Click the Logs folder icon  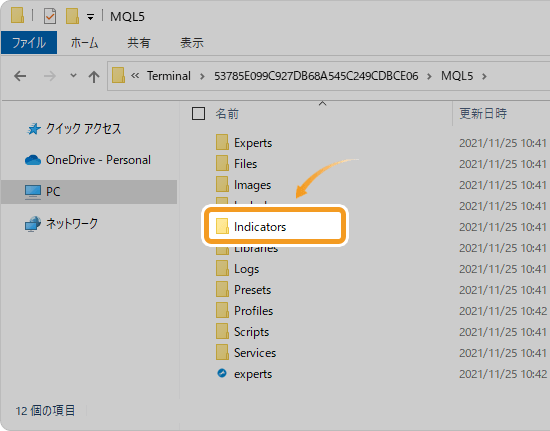[x=222, y=269]
